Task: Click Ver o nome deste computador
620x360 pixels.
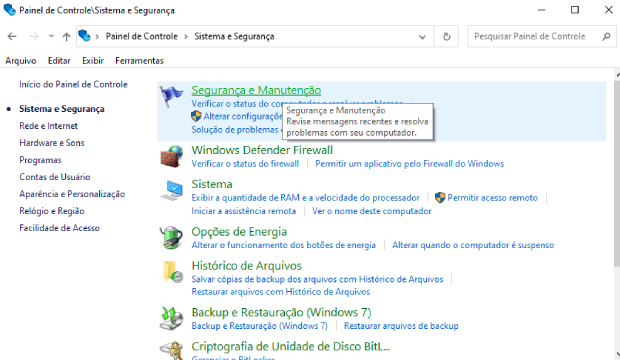Action: (x=372, y=211)
